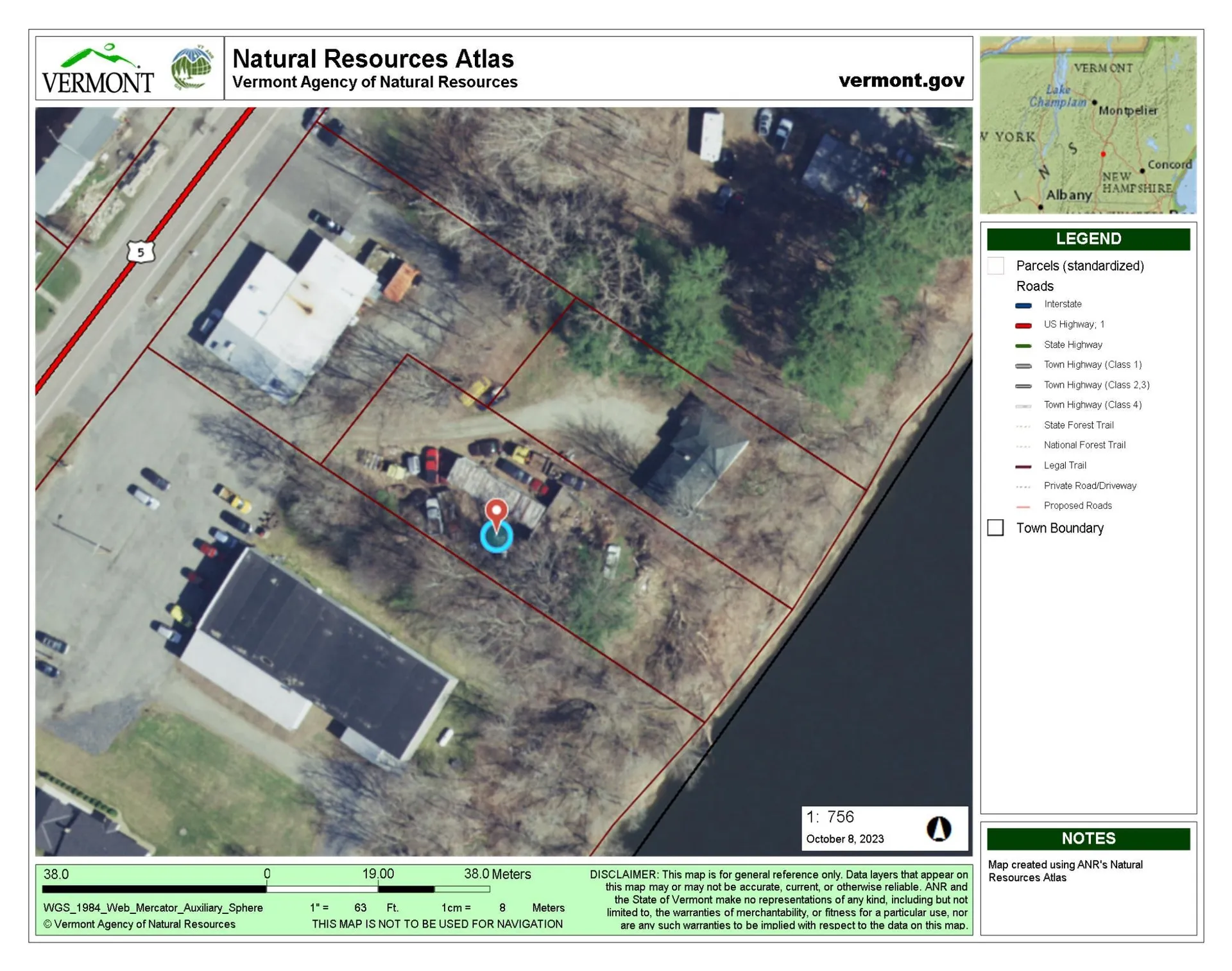Click 'Map created using ANR's Natural Resources Atlas' note
Viewport: 1232px width, 971px height.
tap(1065, 871)
